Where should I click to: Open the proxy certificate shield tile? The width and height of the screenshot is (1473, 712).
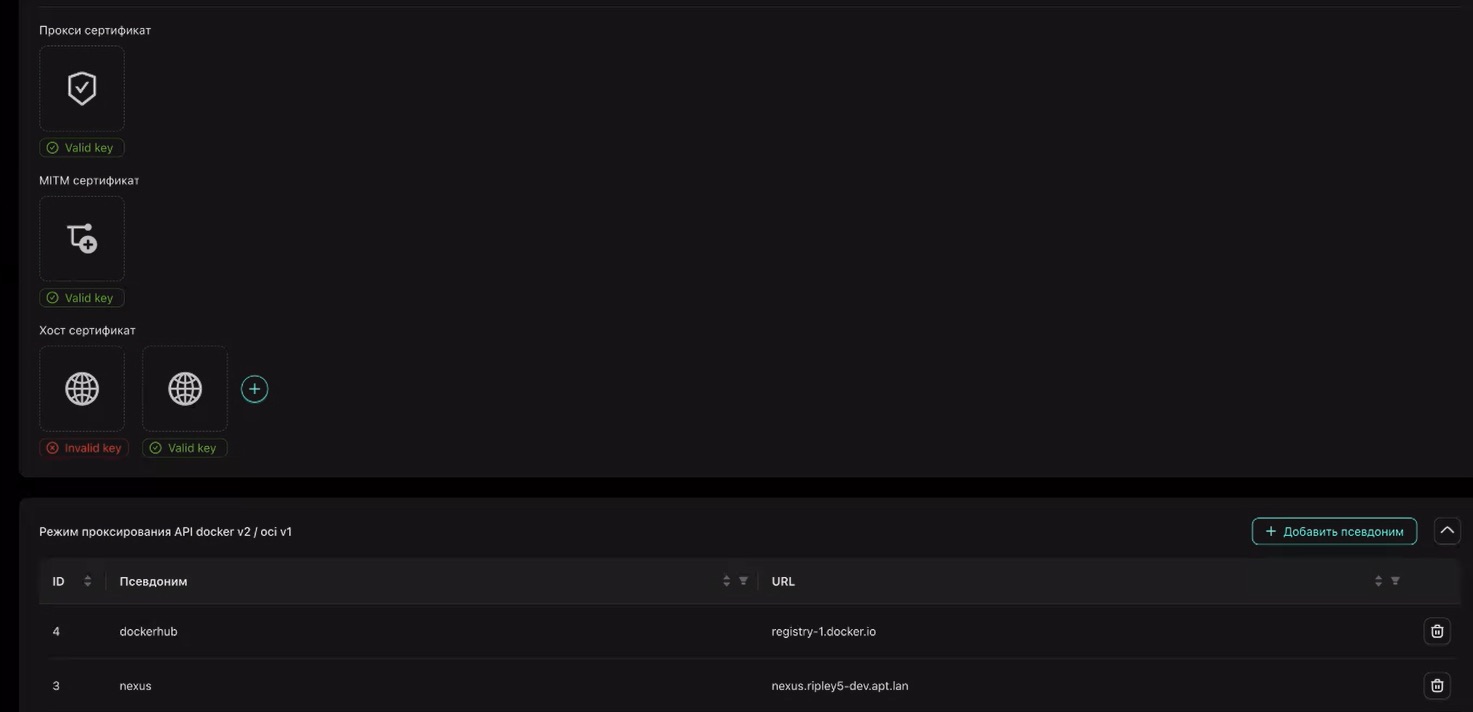(x=82, y=88)
